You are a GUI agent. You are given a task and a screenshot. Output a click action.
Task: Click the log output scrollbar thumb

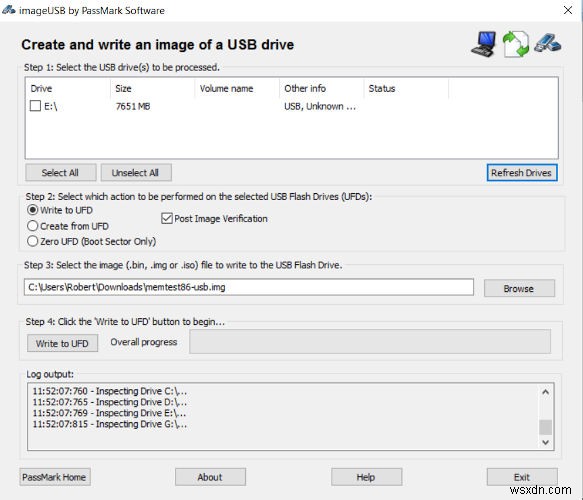[x=545, y=427]
